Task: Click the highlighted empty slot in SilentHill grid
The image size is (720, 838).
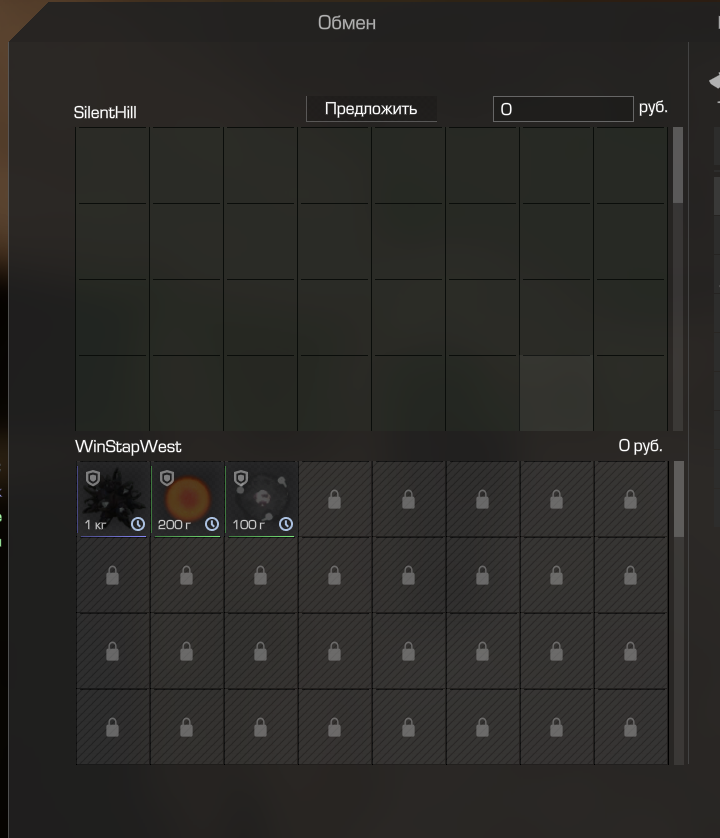Action: (x=556, y=393)
